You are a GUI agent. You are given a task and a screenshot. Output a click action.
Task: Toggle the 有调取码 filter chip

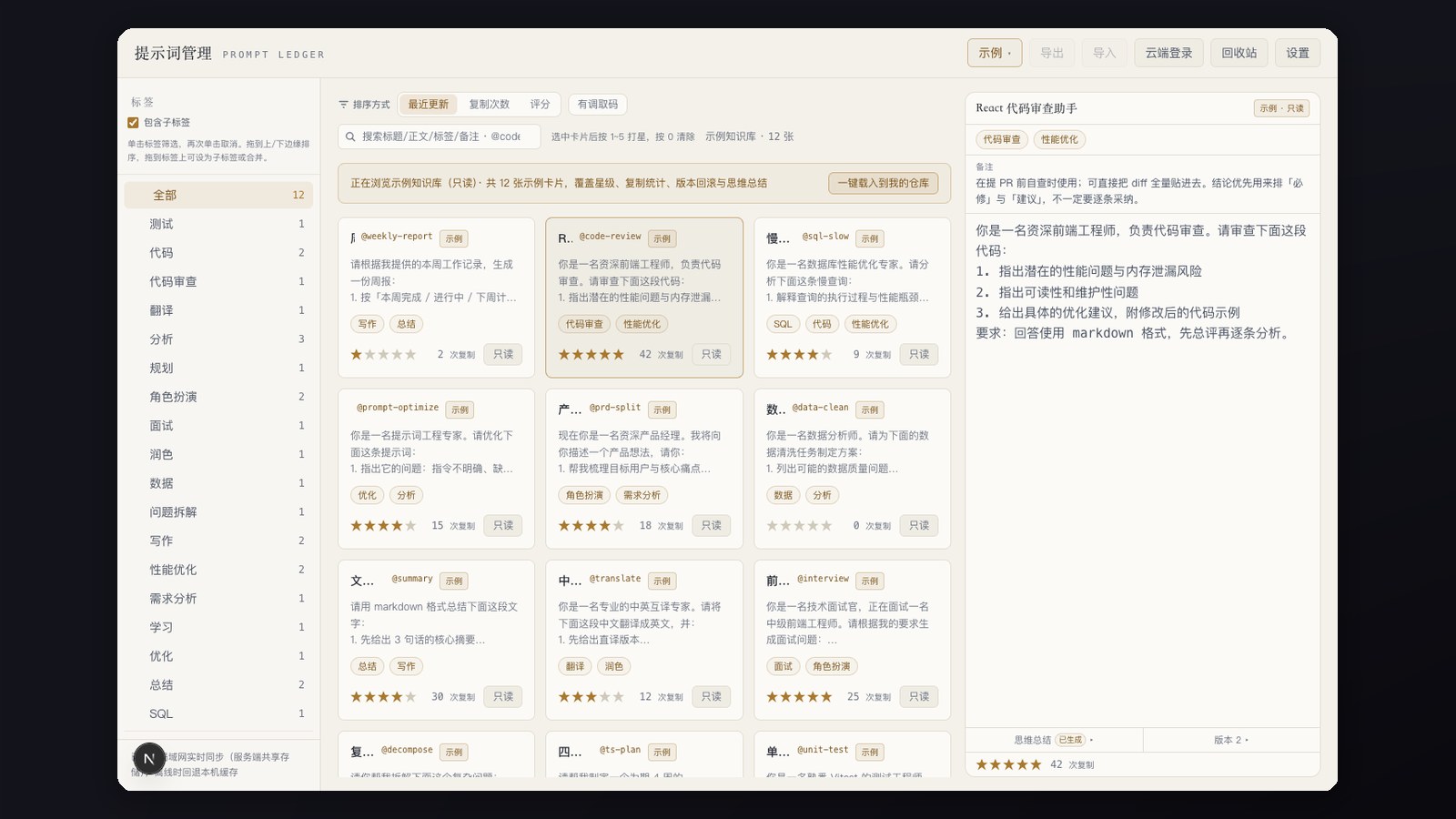(598, 105)
